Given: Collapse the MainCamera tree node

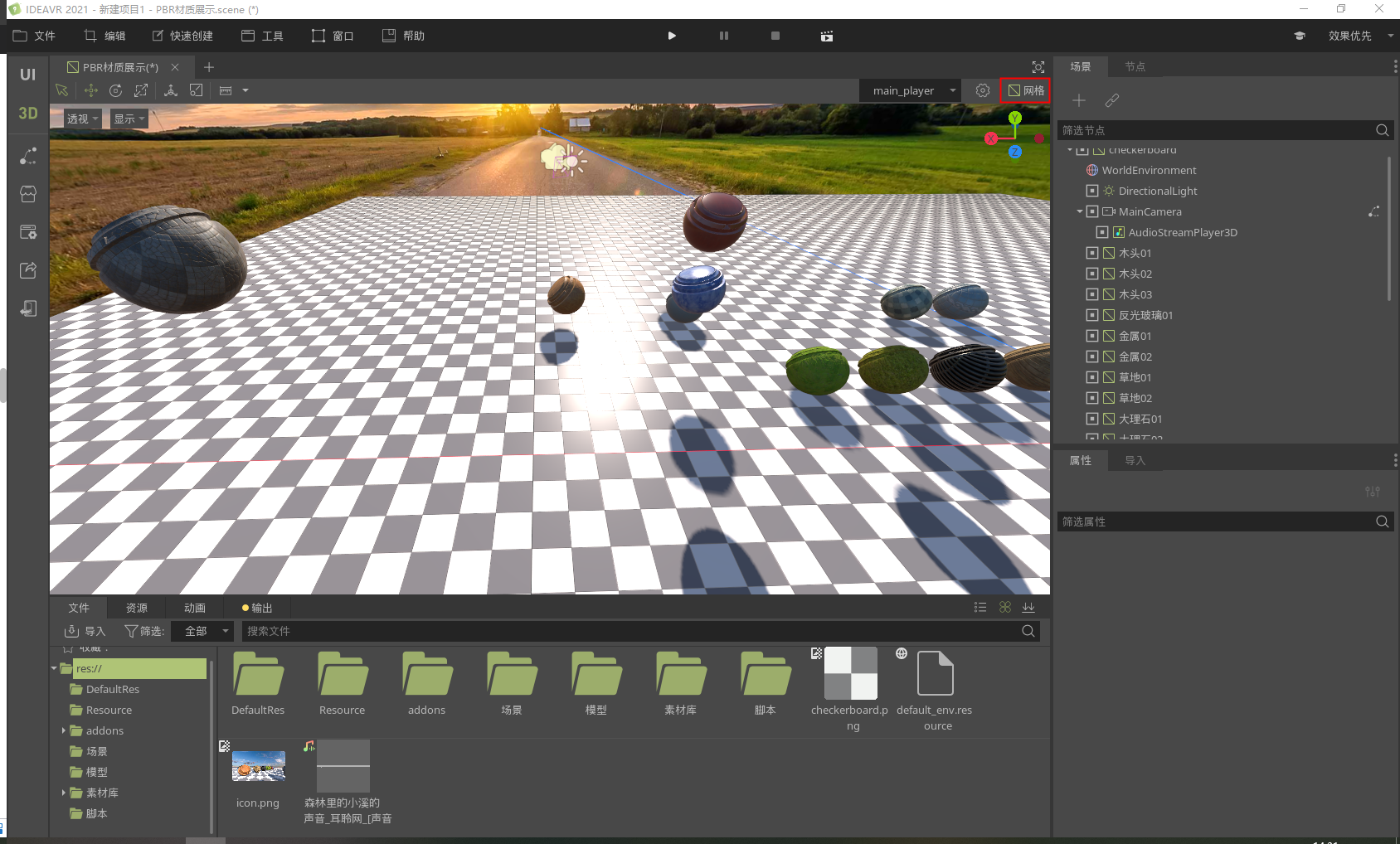Looking at the screenshot, I should click(1080, 211).
